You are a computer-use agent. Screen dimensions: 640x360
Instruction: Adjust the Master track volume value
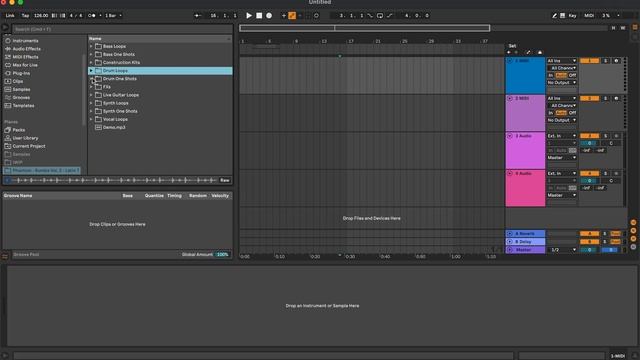pyautogui.click(x=589, y=250)
